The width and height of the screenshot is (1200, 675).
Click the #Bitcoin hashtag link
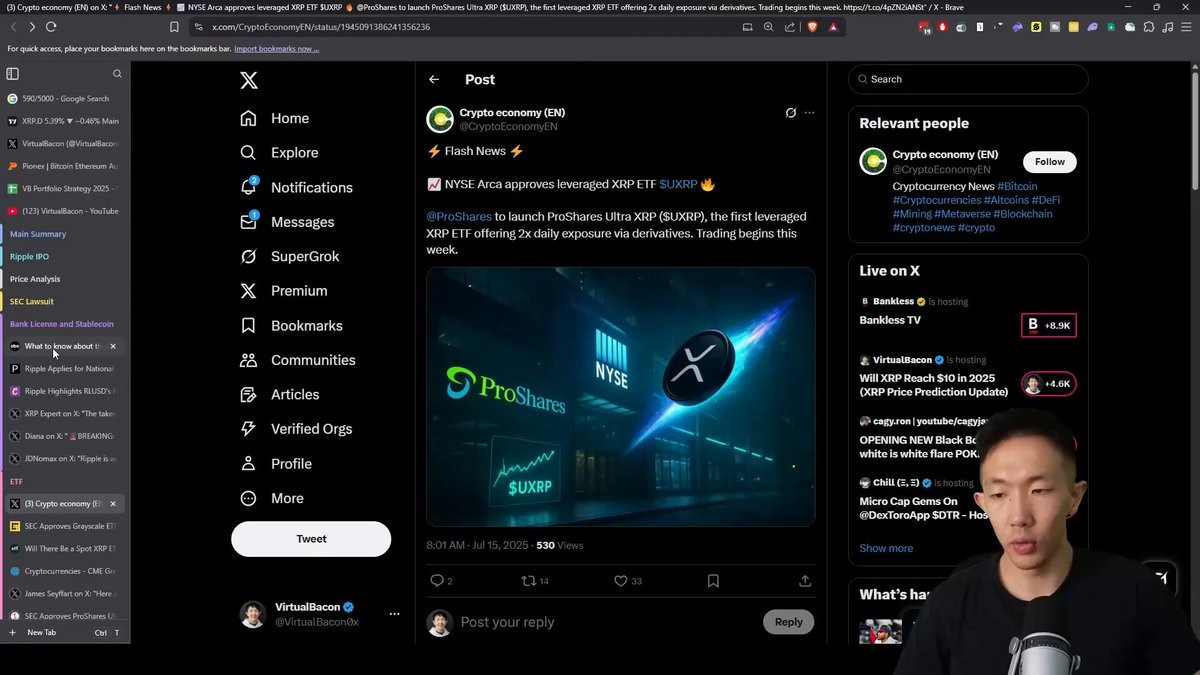click(1017, 187)
